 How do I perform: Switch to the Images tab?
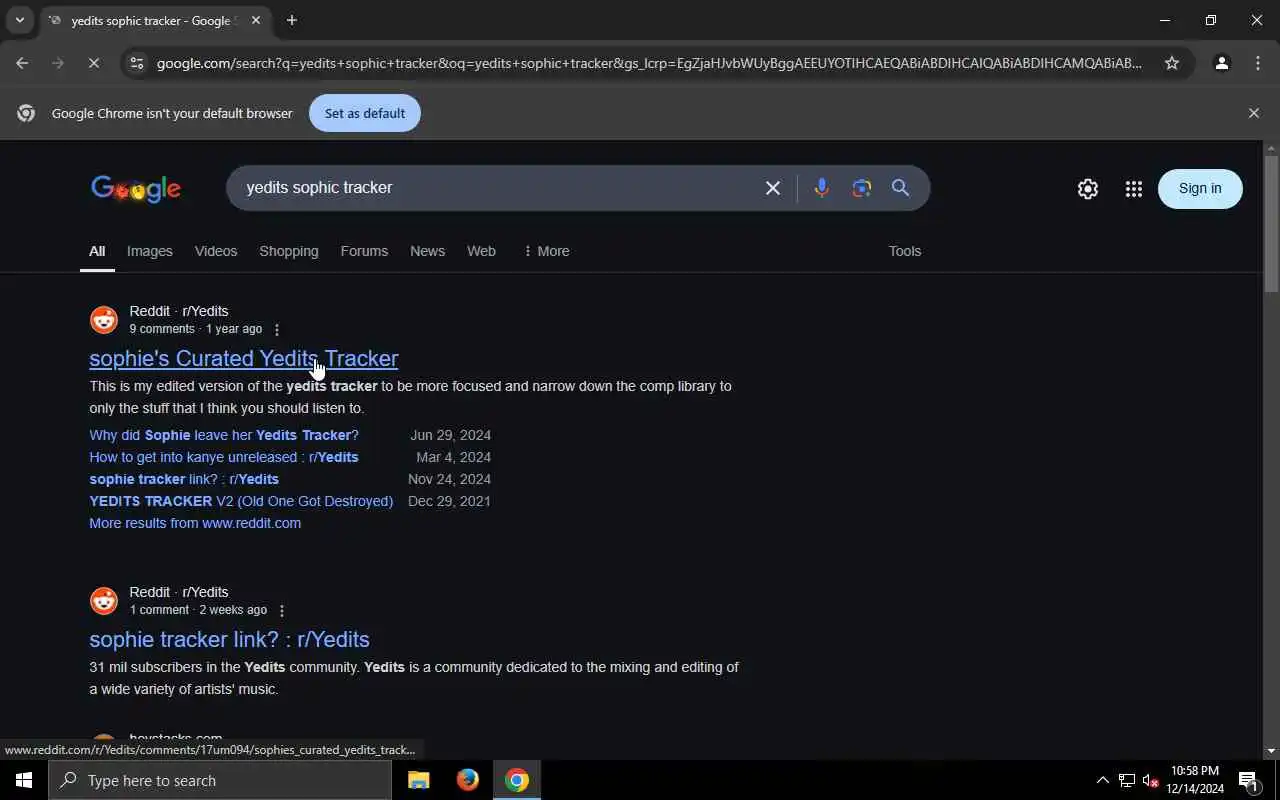pyautogui.click(x=149, y=251)
